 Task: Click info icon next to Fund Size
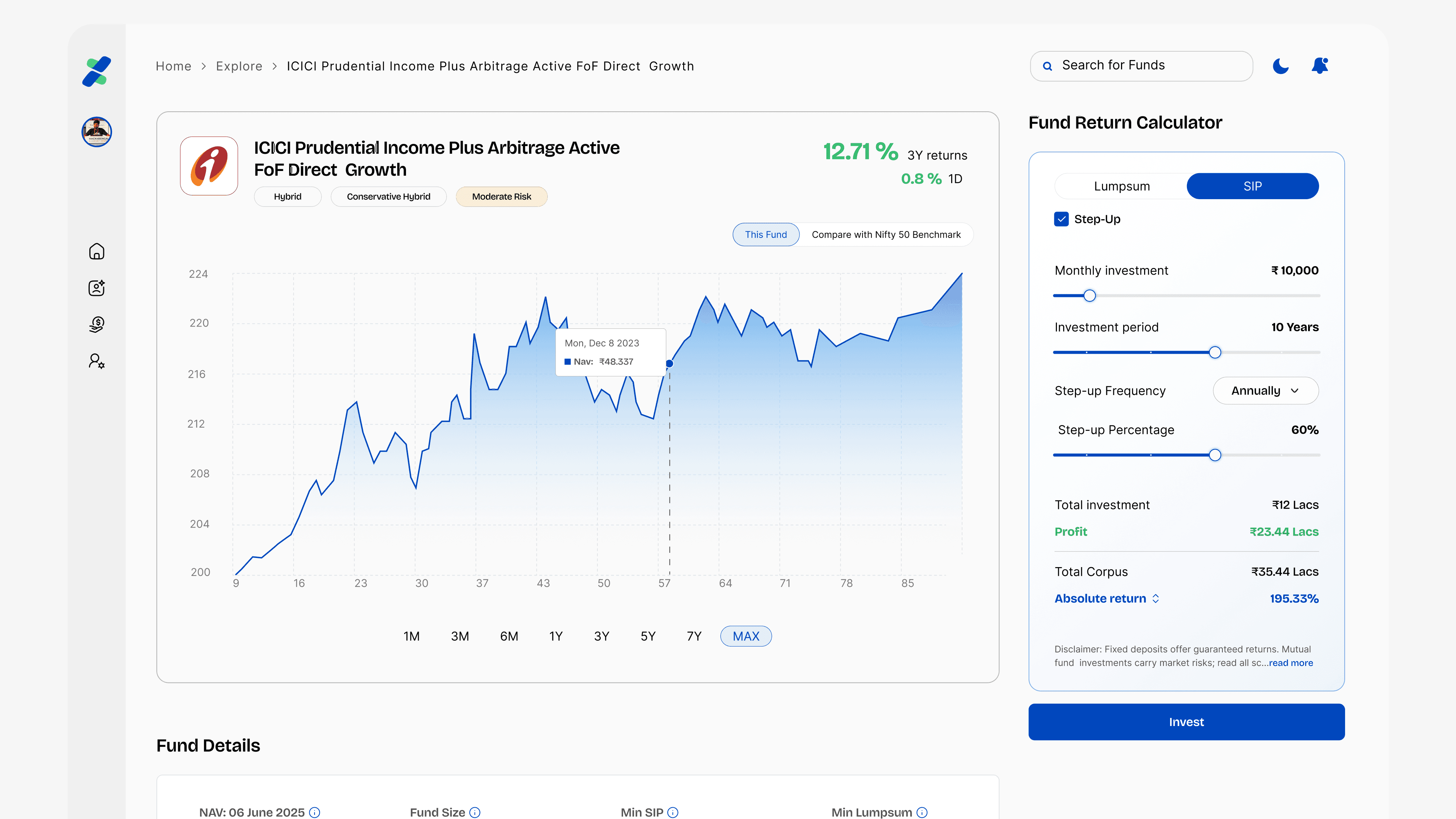[475, 812]
